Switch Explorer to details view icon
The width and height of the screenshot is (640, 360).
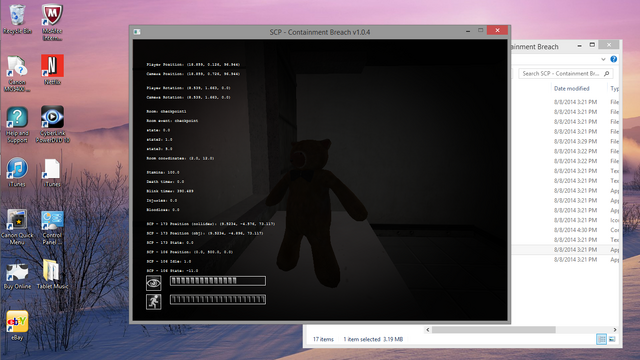(601, 339)
